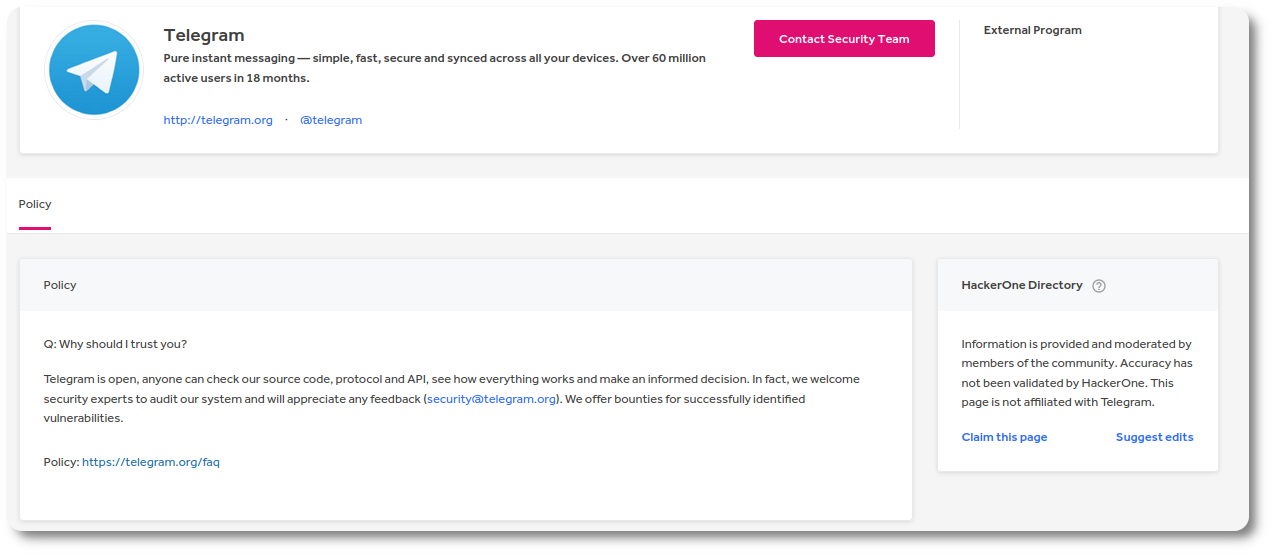Click the dot separator between profile links
Image resolution: width=1272 pixels, height=554 pixels.
[x=286, y=120]
